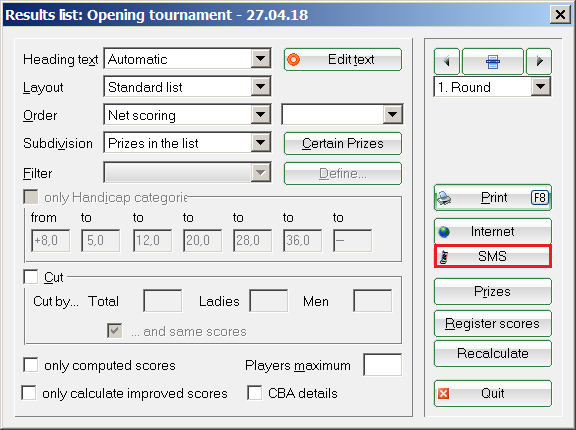Open the Subdivision Prizes in the list dropdown
Image resolution: width=576 pixels, height=430 pixels.
pos(260,142)
